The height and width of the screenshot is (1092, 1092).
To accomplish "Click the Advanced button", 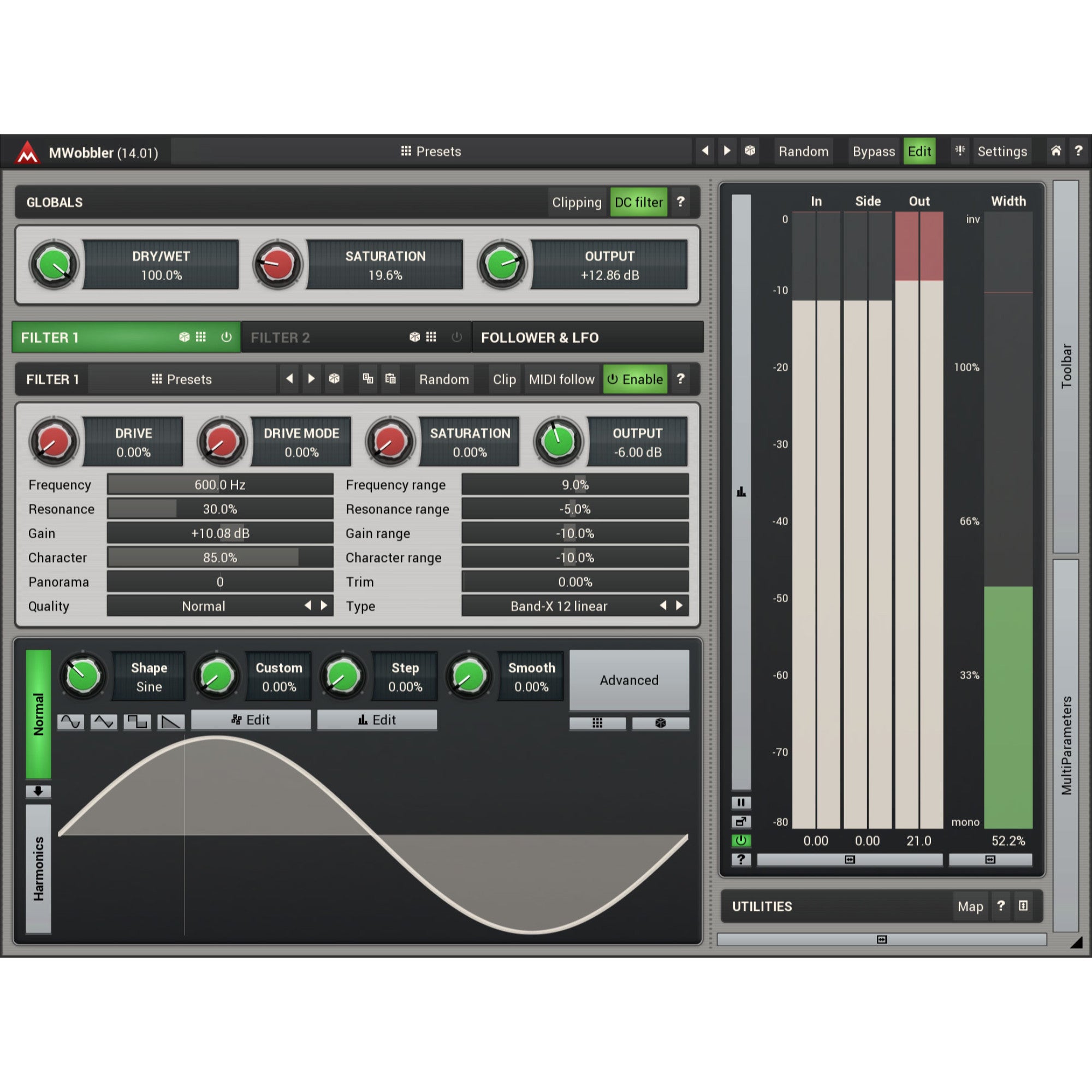I will [629, 680].
